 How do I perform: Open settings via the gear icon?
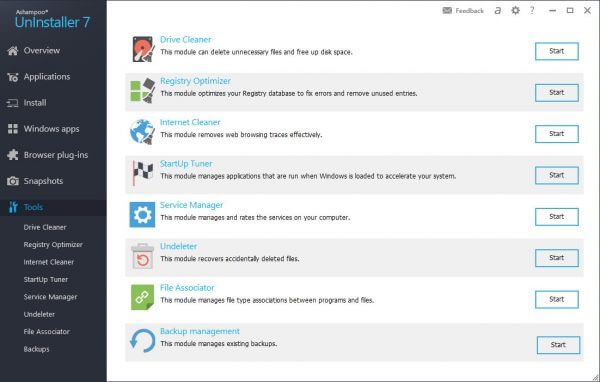[x=515, y=10]
